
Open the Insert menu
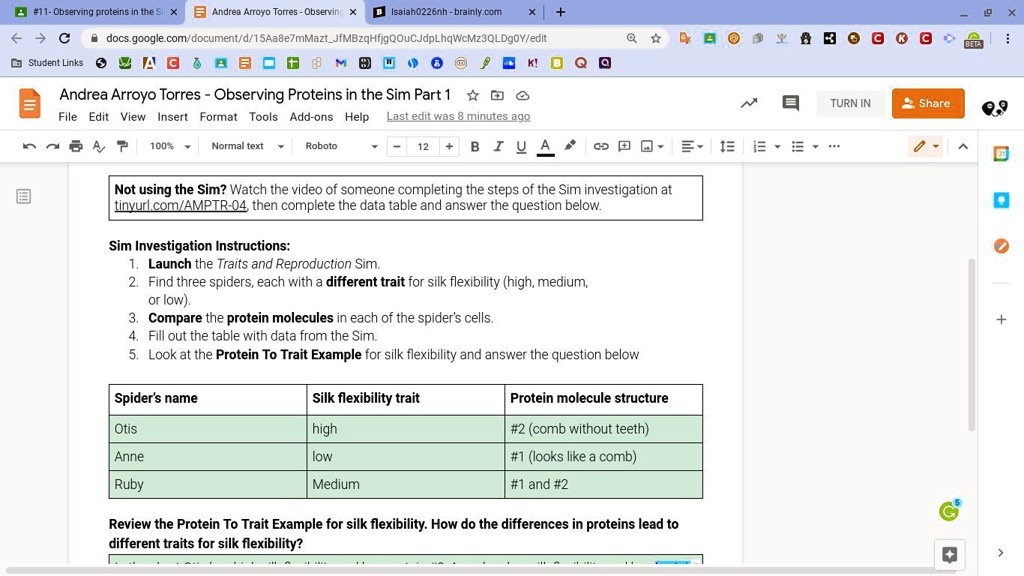coord(172,117)
